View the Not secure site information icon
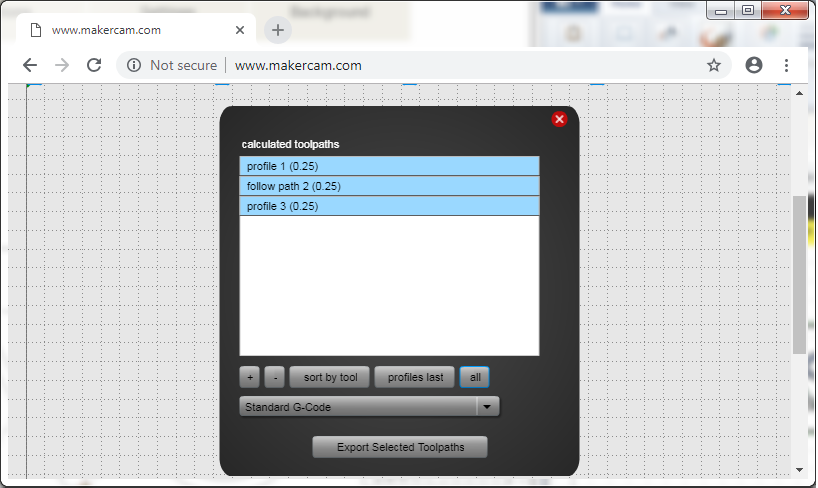 click(134, 65)
